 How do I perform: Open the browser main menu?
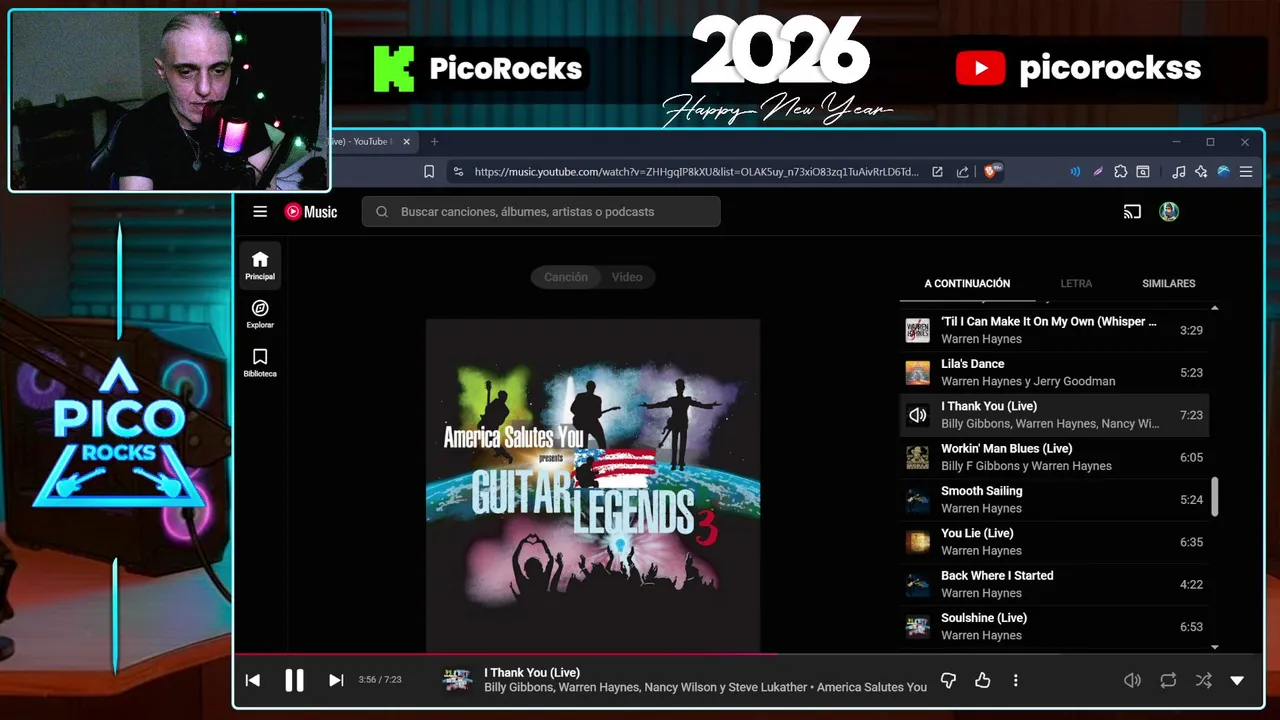coord(1246,172)
